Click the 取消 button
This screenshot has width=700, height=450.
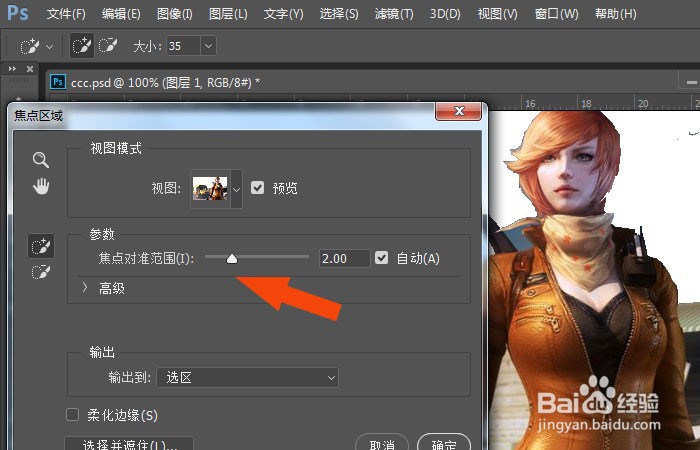pos(382,443)
